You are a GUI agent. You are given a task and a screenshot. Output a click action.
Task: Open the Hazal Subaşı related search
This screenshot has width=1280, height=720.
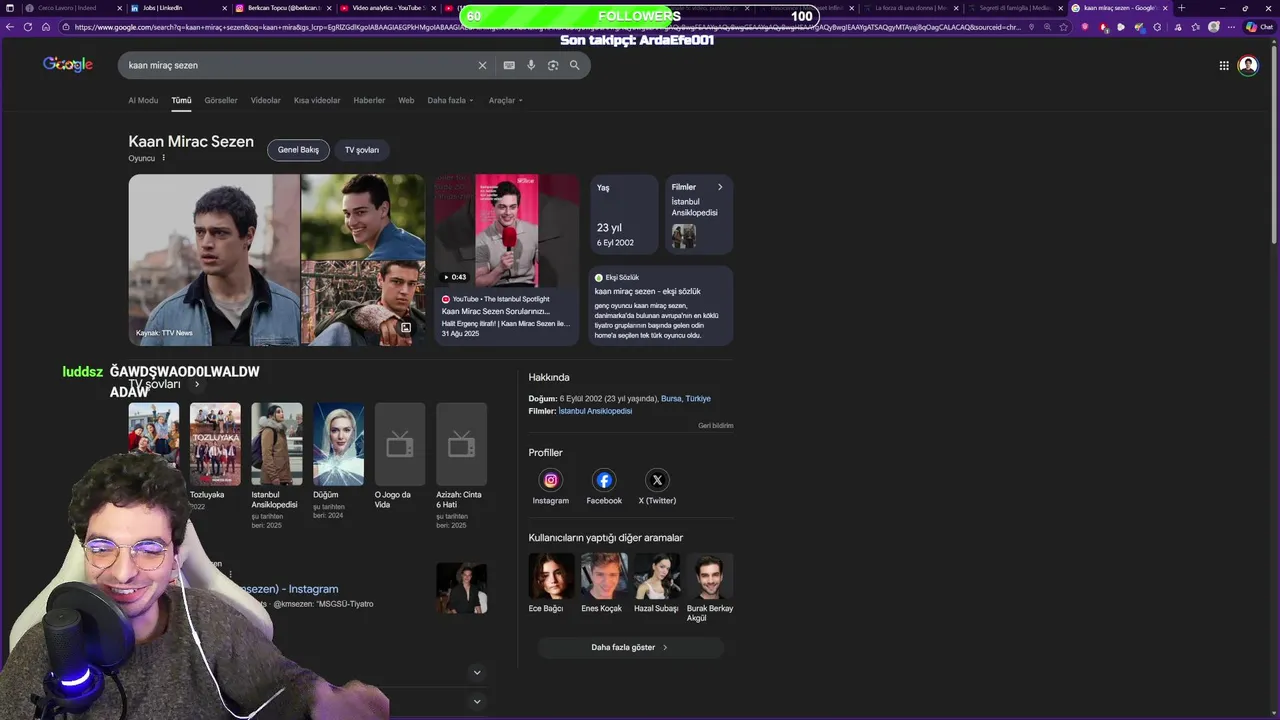tap(657, 583)
